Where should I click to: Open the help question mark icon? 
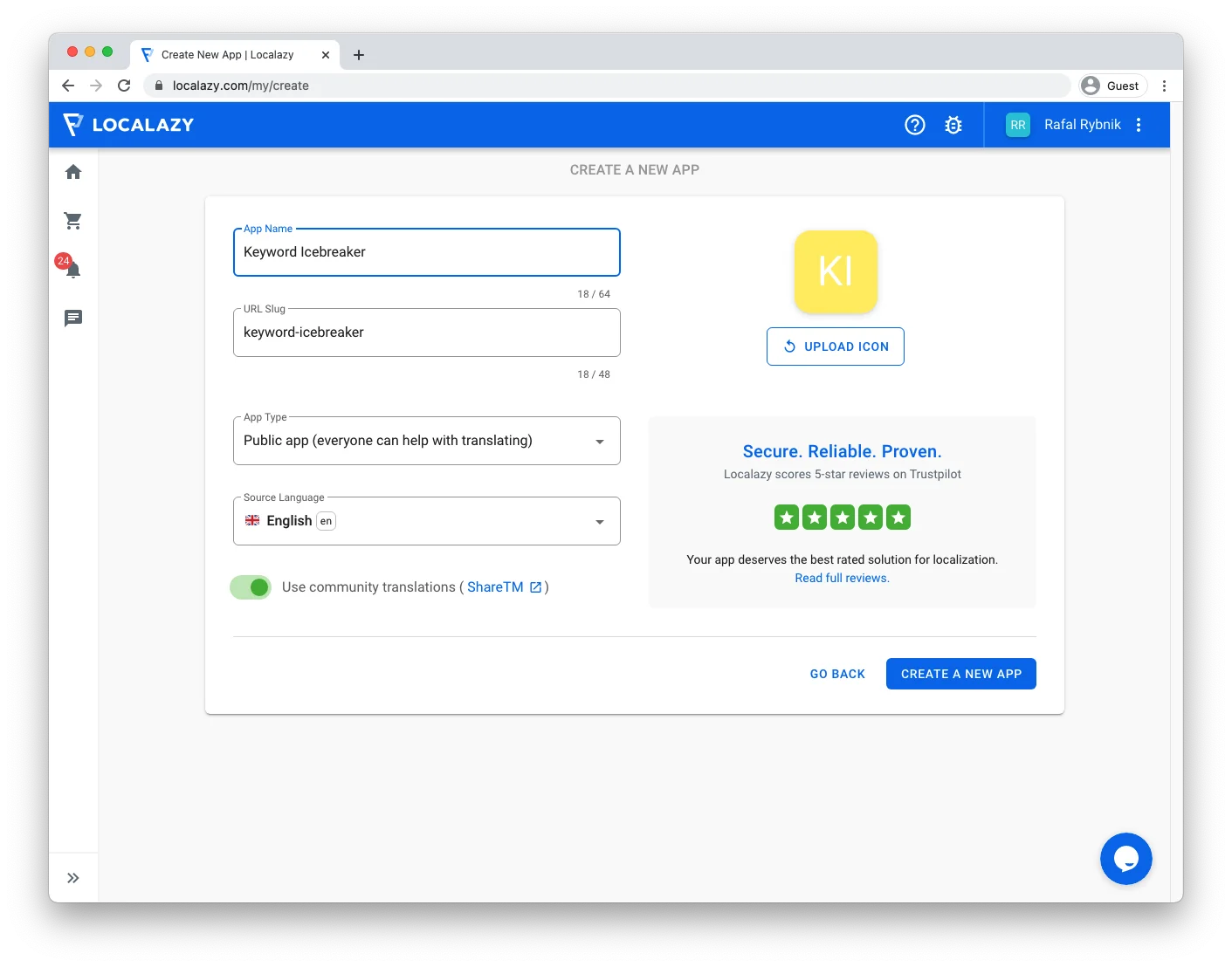click(914, 125)
